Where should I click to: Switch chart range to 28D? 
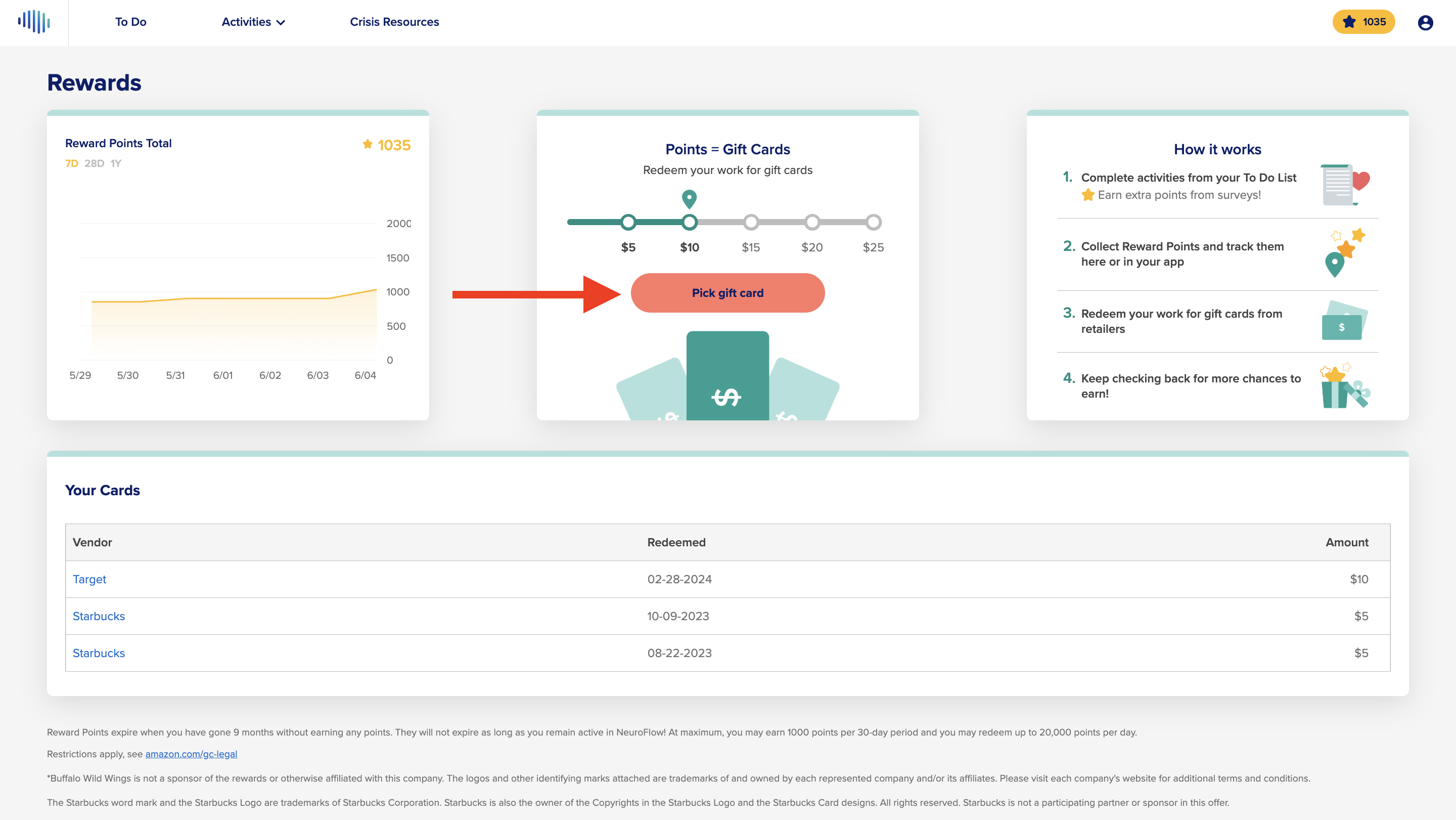95,163
